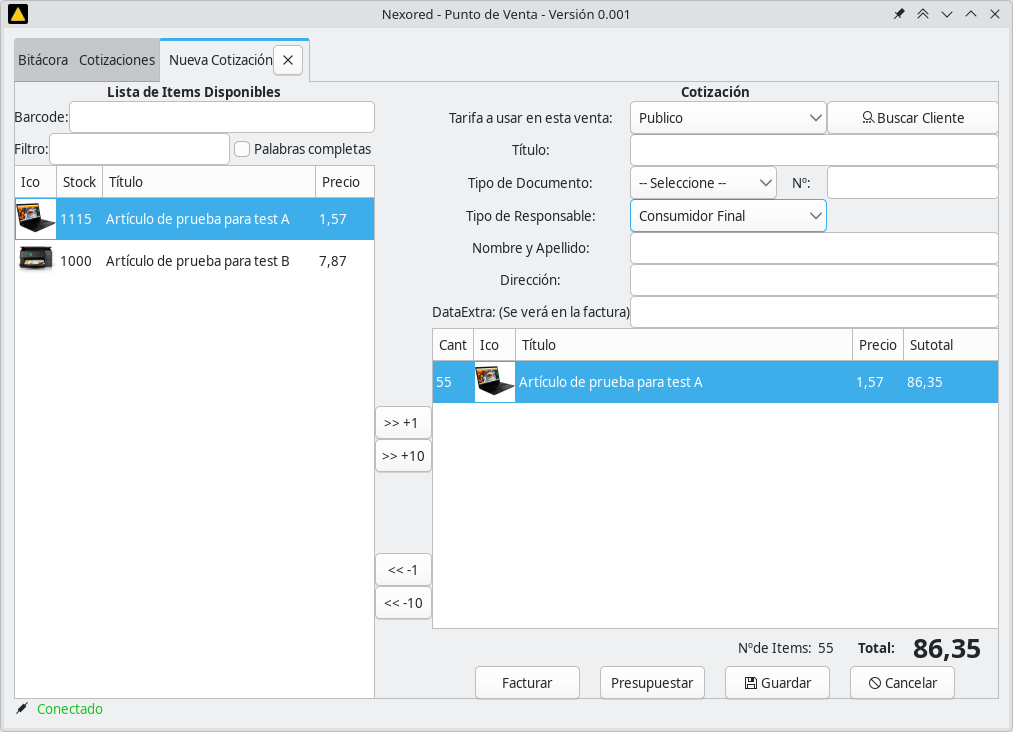Switch to the Cotizaciones tab
Viewport: 1013px width, 732px height.
[117, 60]
